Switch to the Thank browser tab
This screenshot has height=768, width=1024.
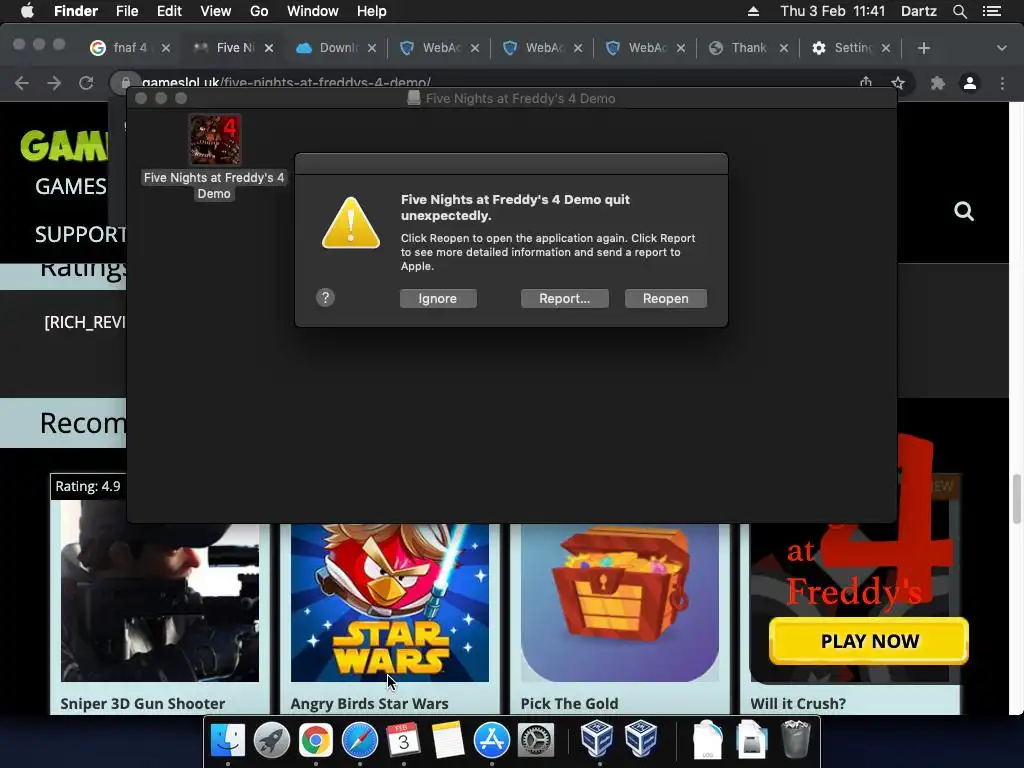pyautogui.click(x=746, y=48)
